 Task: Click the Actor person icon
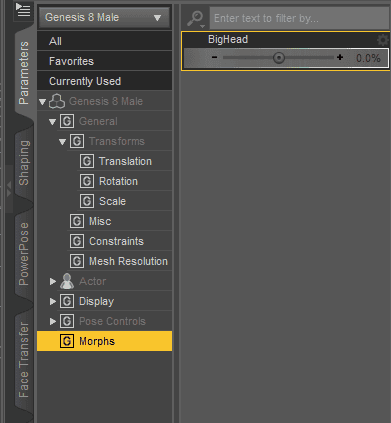[67, 281]
